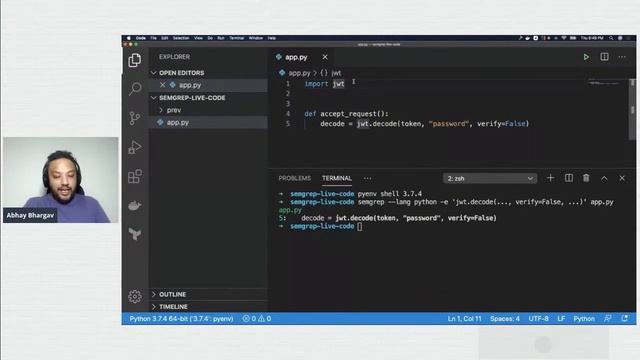
Task: Change encoding via UTF-8 in status bar
Action: pyautogui.click(x=538, y=318)
